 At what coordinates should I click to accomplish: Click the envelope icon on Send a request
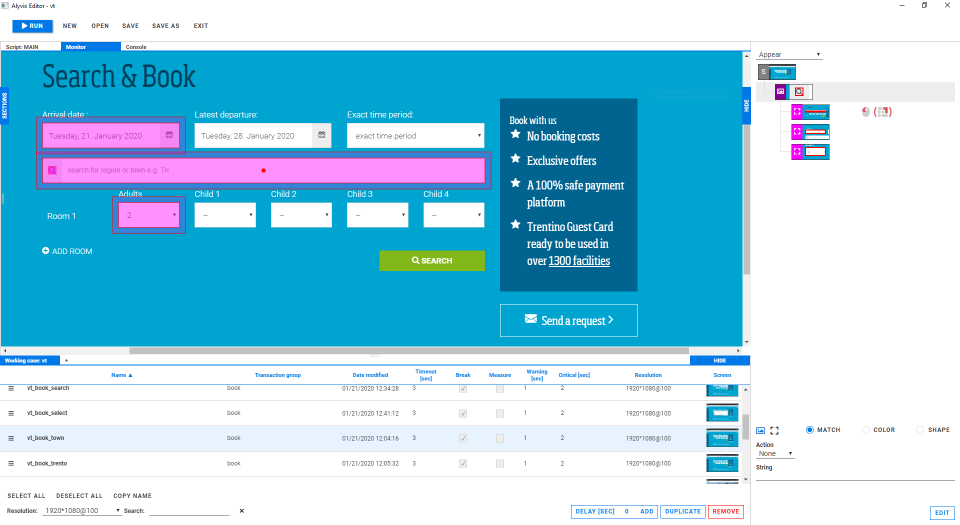click(x=531, y=319)
